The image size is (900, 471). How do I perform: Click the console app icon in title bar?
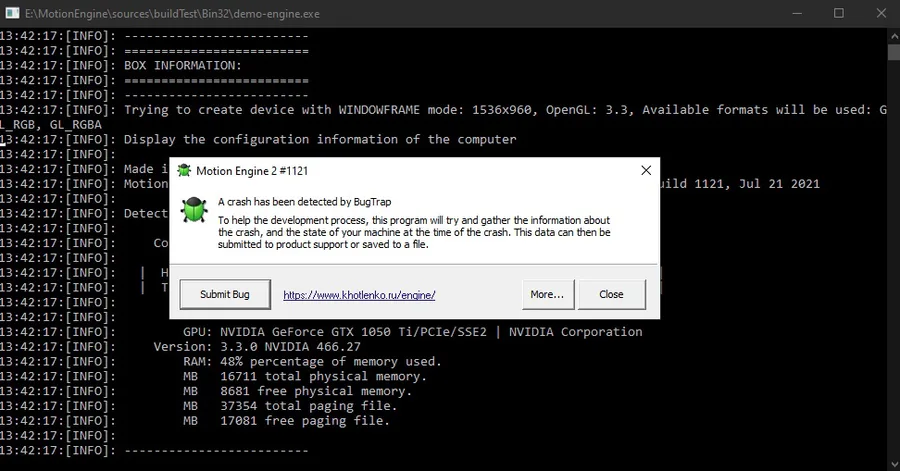click(13, 13)
